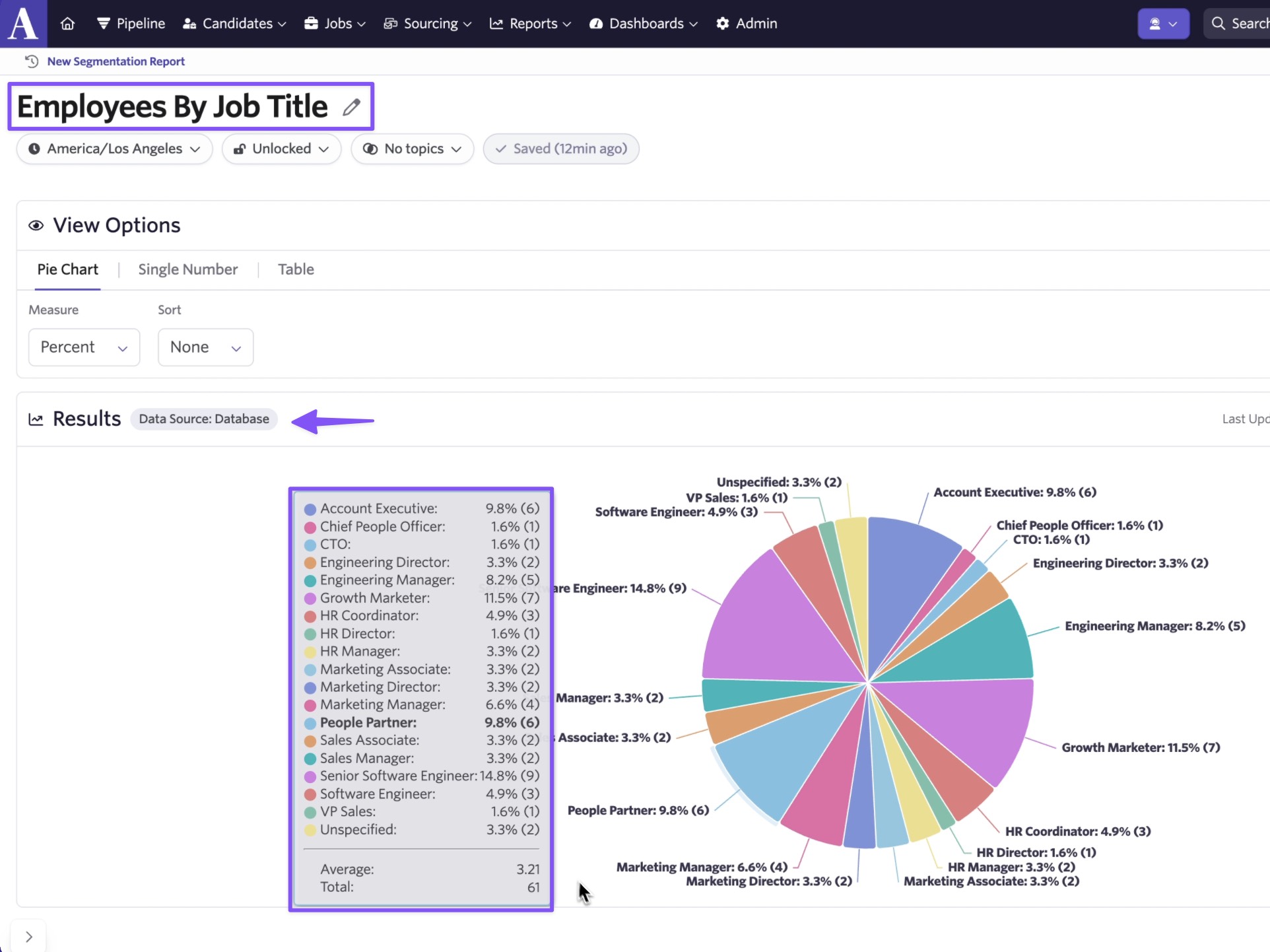Expand the bottom-left sidebar chevron
This screenshot has height=952, width=1270.
click(x=28, y=936)
